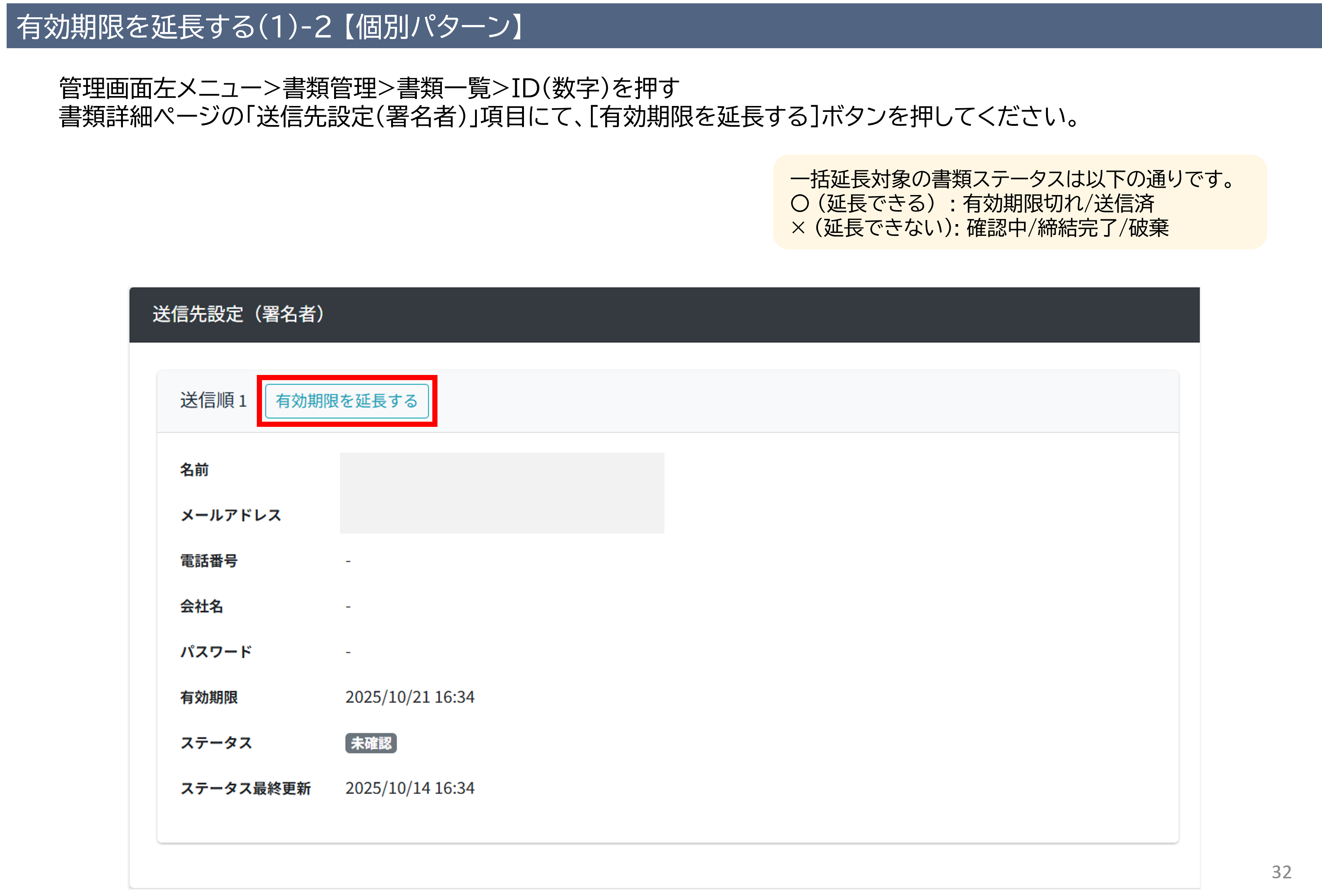Image resolution: width=1322 pixels, height=896 pixels.
Task: Click the dash value beside パスワード
Action: click(x=348, y=652)
